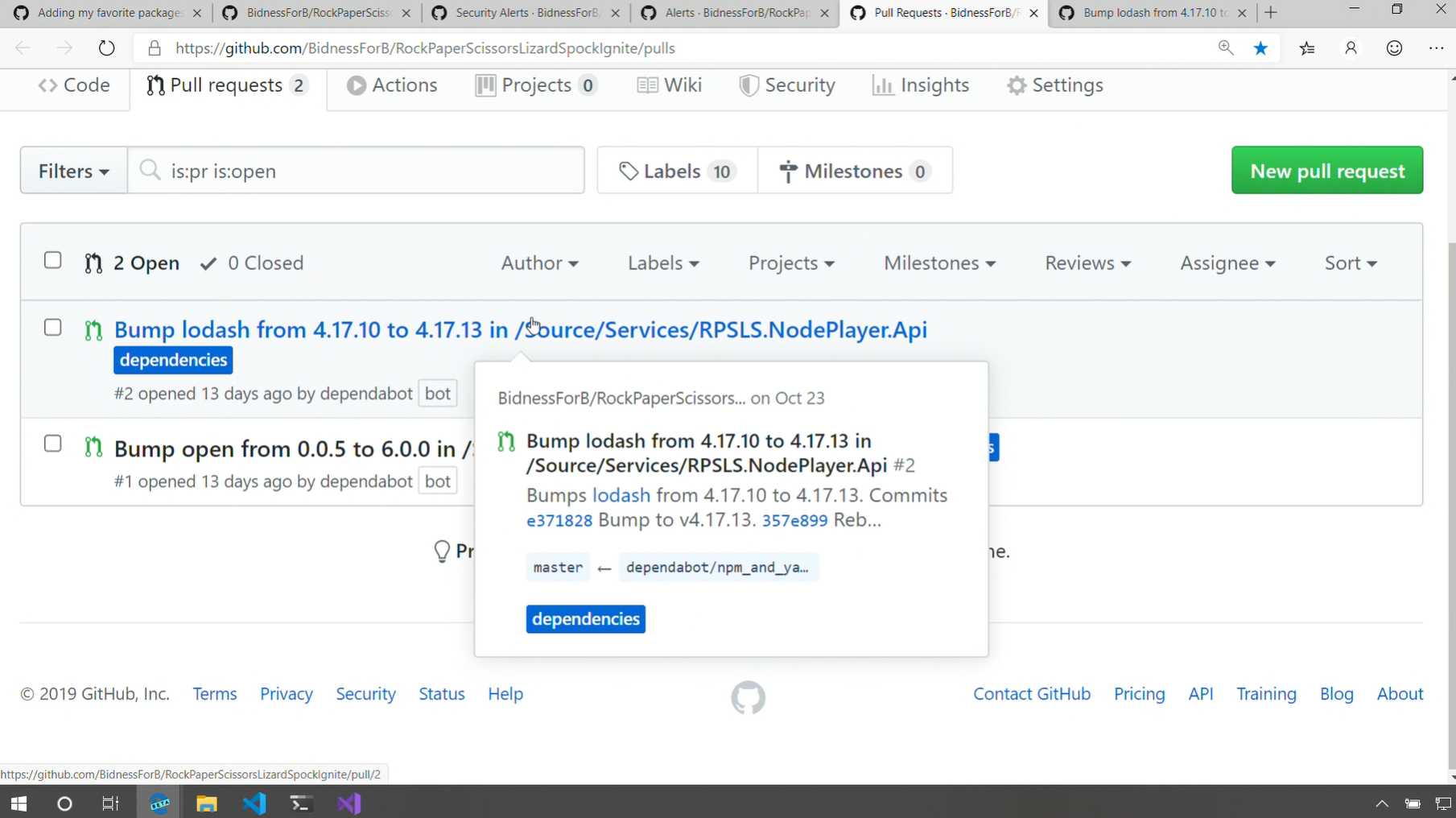The width and height of the screenshot is (1456, 818).
Task: Show the 0 Closed pull requests
Action: coord(252,263)
